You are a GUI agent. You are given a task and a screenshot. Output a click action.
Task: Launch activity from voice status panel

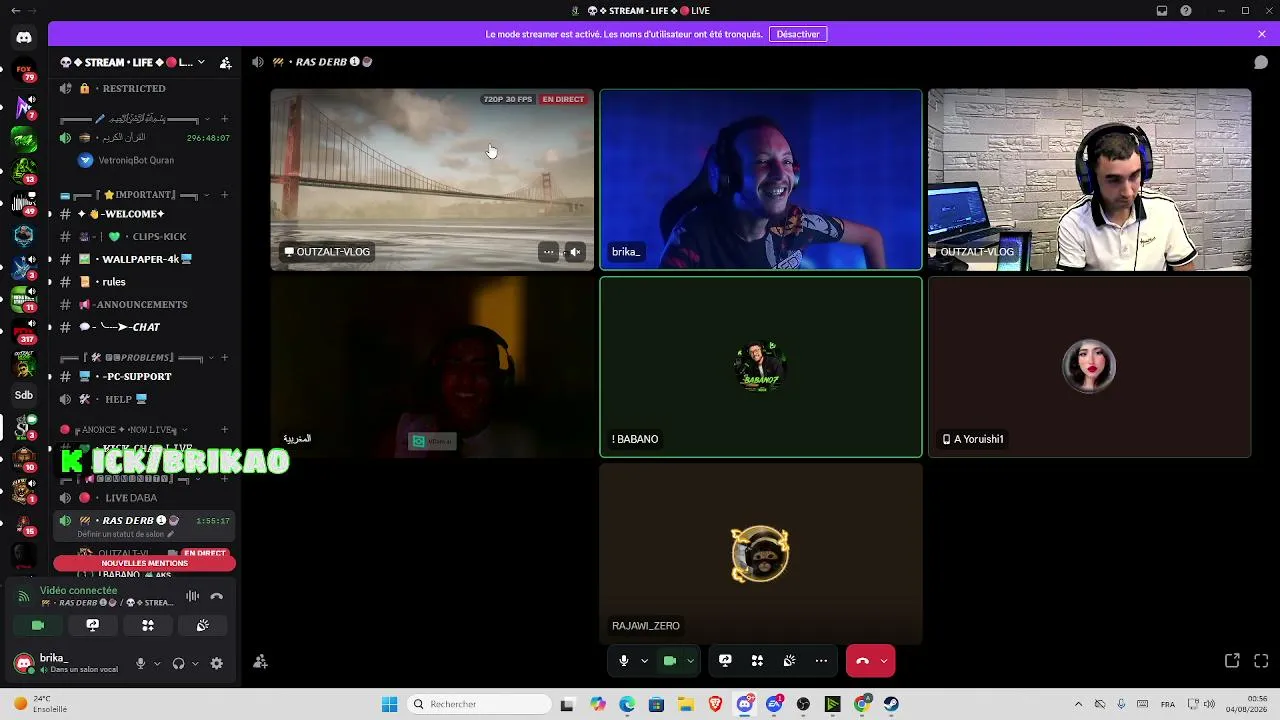148,626
